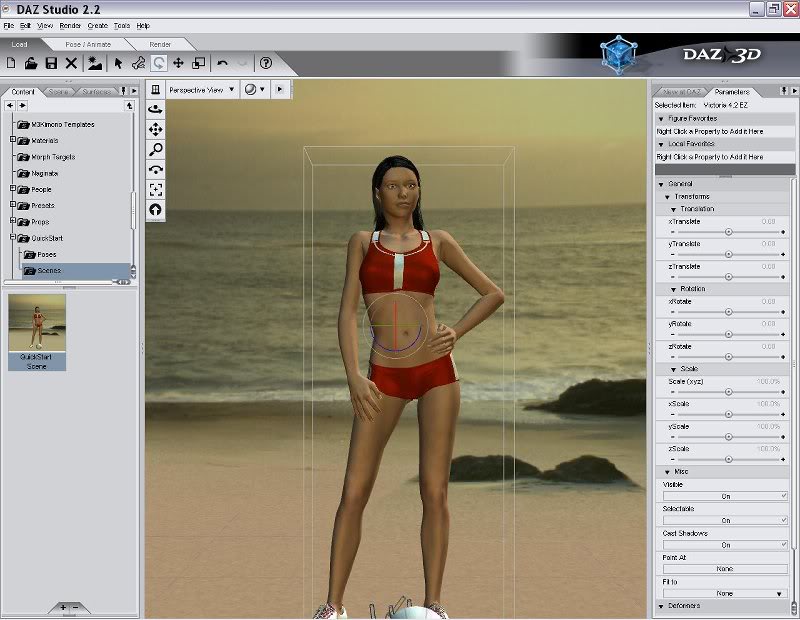The width and height of the screenshot is (800, 620).
Task: Click the magnifier zoom view control
Action: click(156, 150)
